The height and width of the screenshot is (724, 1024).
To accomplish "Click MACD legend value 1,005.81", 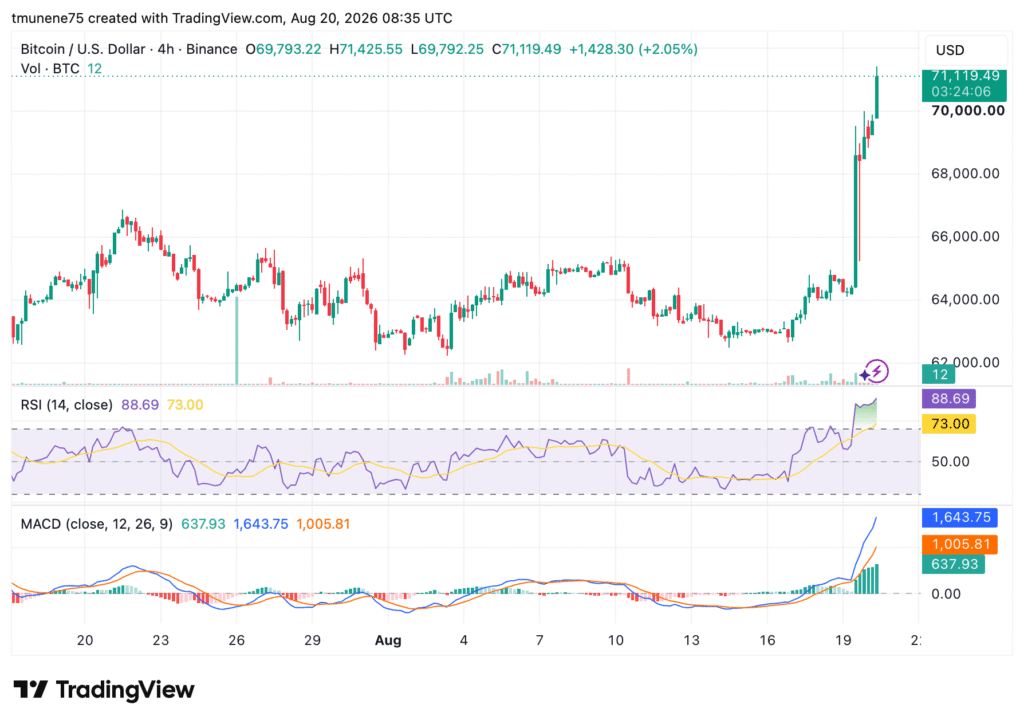I will tap(323, 524).
